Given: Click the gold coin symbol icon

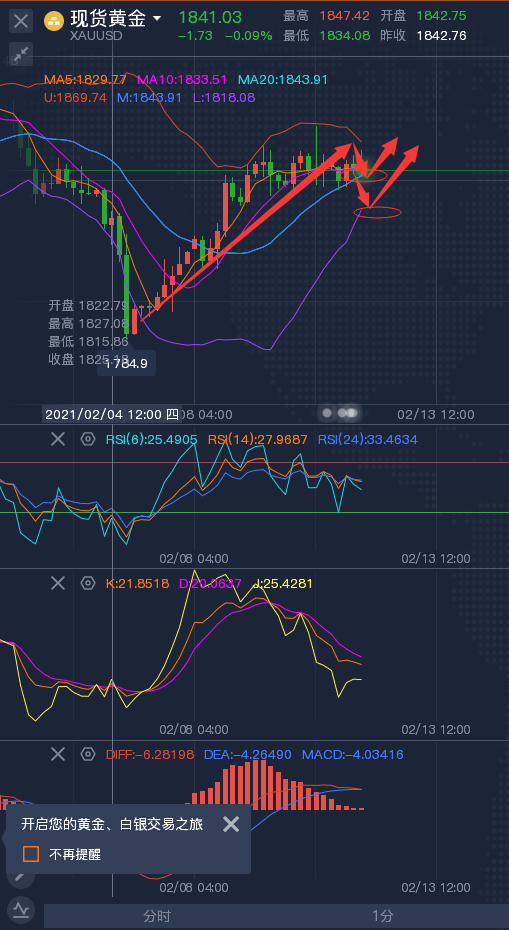Looking at the screenshot, I should click(x=55, y=21).
